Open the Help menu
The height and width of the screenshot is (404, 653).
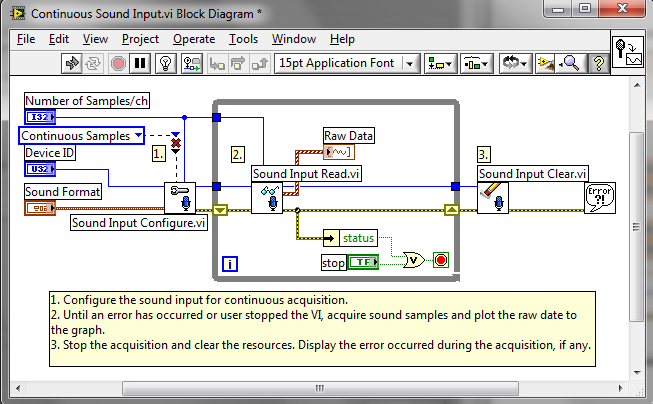tap(342, 39)
